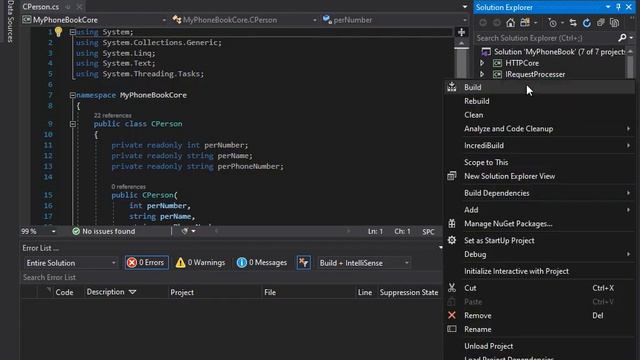Open the Debug submenu
This screenshot has width=640, height=360.
540,254
